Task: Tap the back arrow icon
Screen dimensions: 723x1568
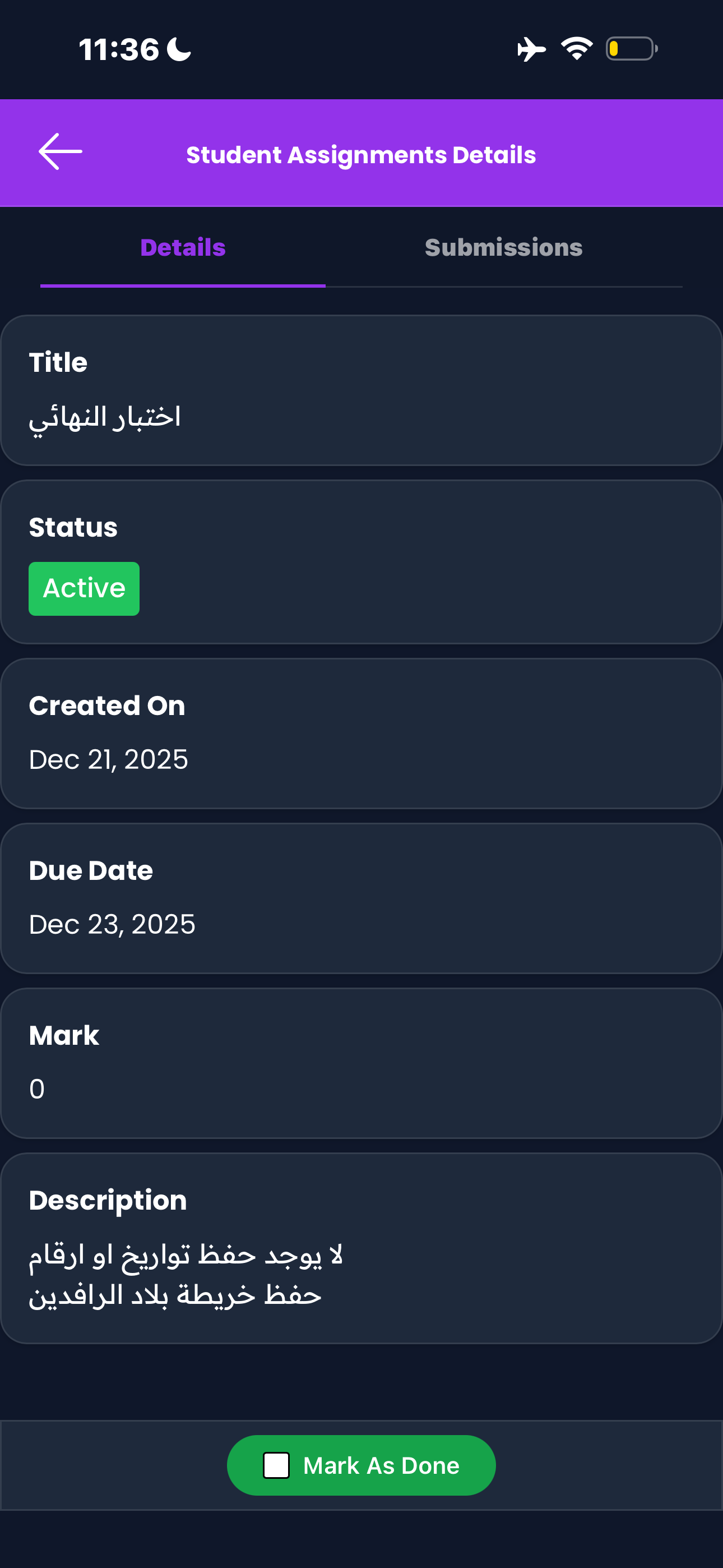Action: (61, 151)
